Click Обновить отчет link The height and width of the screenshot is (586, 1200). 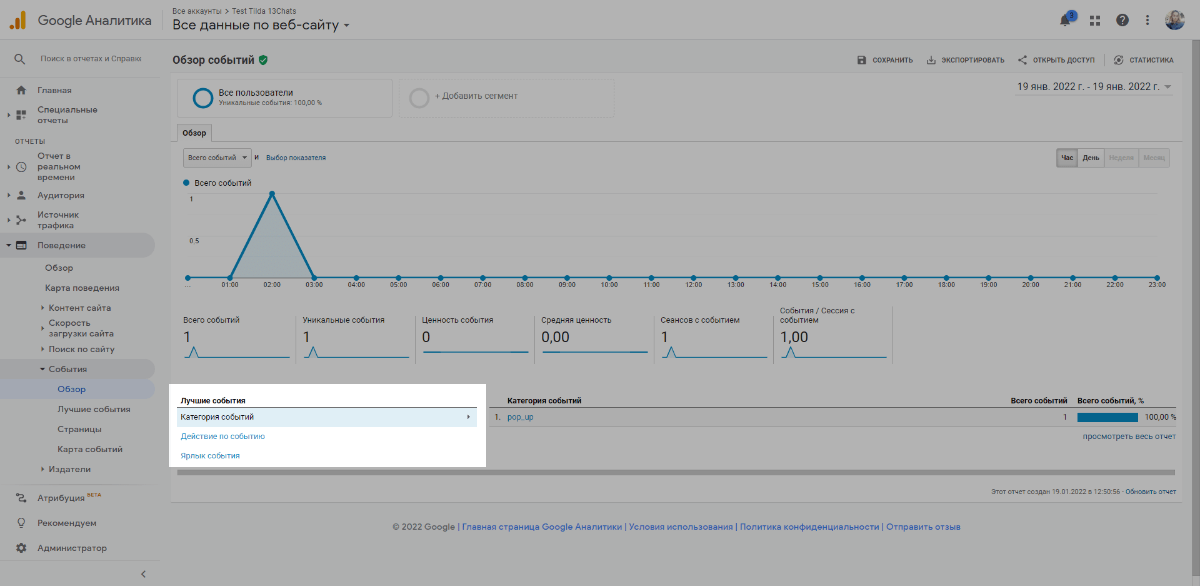tap(1150, 492)
